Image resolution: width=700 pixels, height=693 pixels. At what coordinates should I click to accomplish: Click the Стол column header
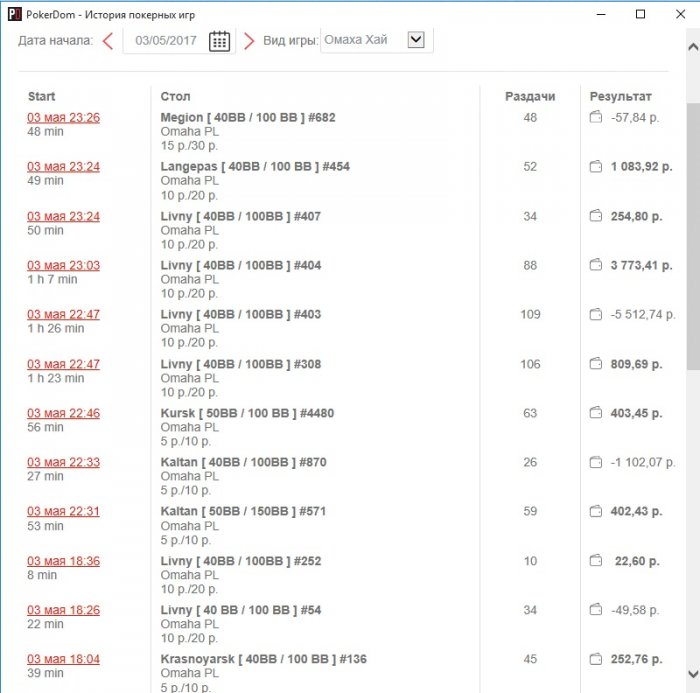point(175,96)
